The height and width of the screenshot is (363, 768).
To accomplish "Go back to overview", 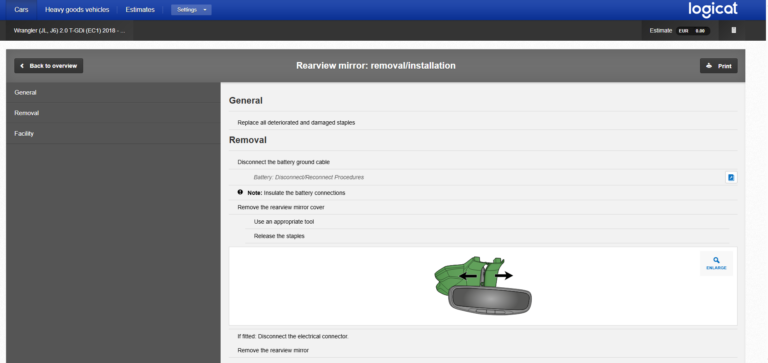I will point(48,66).
